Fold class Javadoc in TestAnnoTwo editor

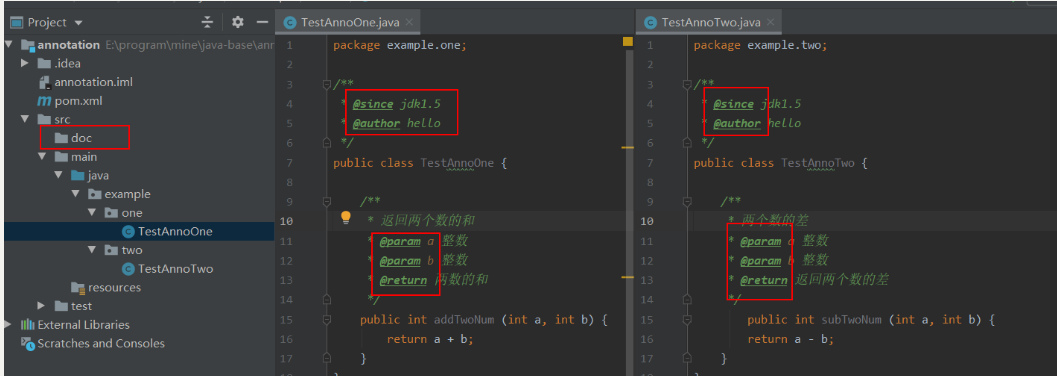688,84
